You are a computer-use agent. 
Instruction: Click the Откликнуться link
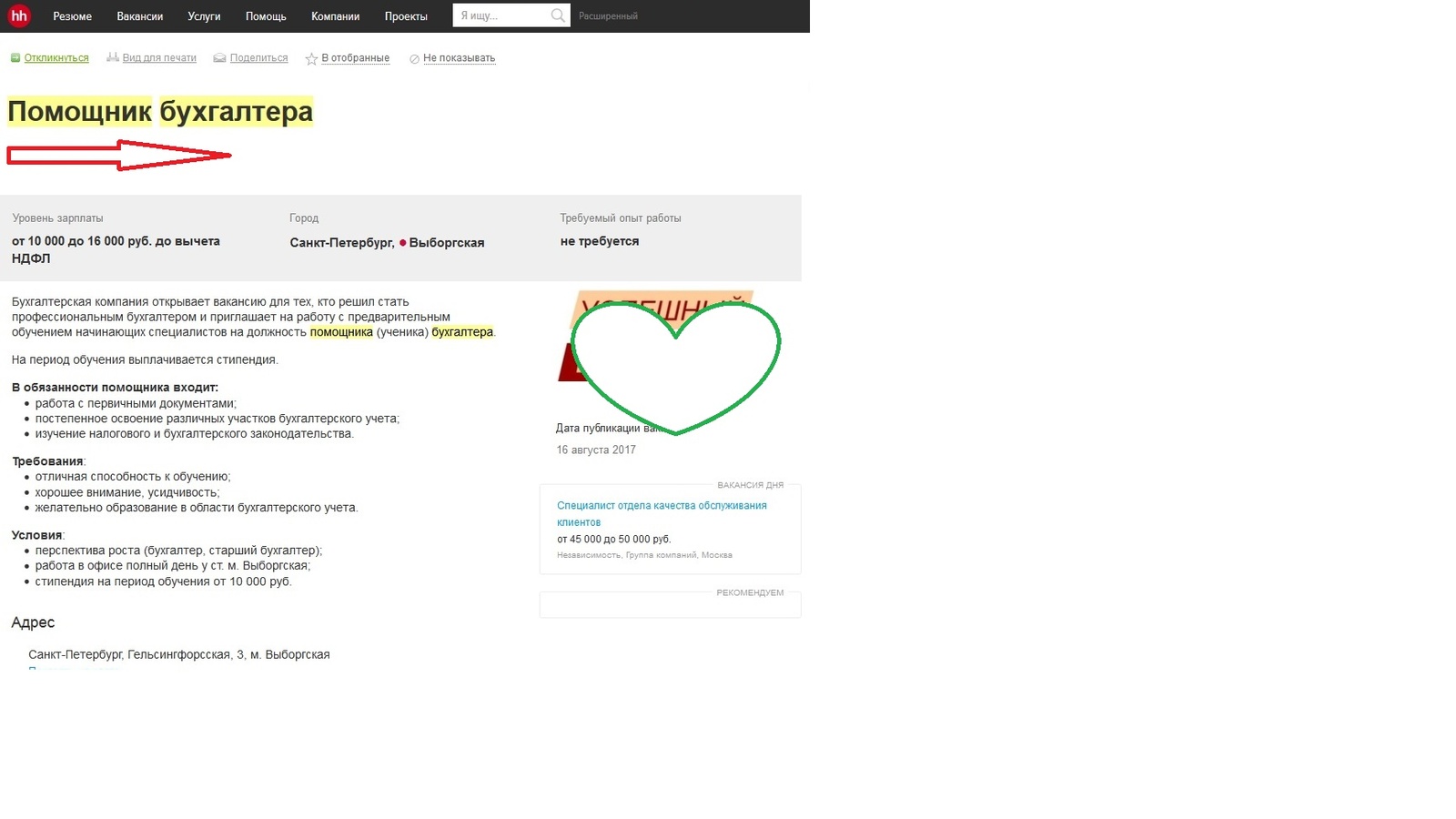coord(56,58)
